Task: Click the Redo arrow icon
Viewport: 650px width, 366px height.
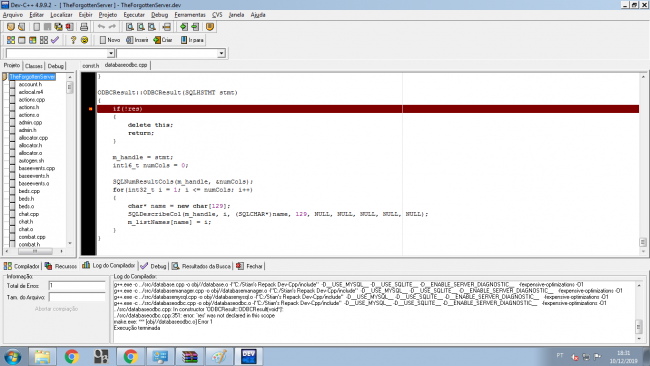Action: point(112,27)
